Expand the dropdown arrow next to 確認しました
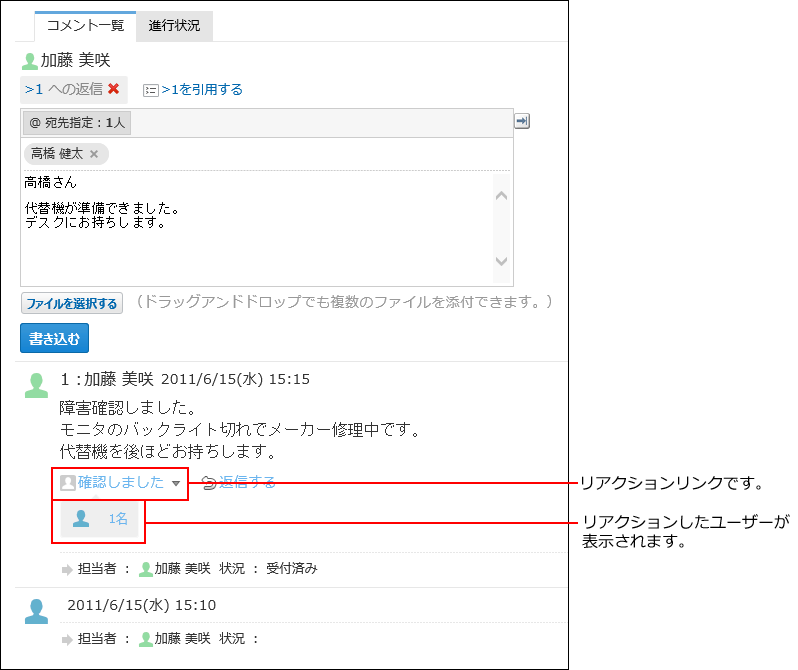This screenshot has width=798, height=670. point(176,483)
